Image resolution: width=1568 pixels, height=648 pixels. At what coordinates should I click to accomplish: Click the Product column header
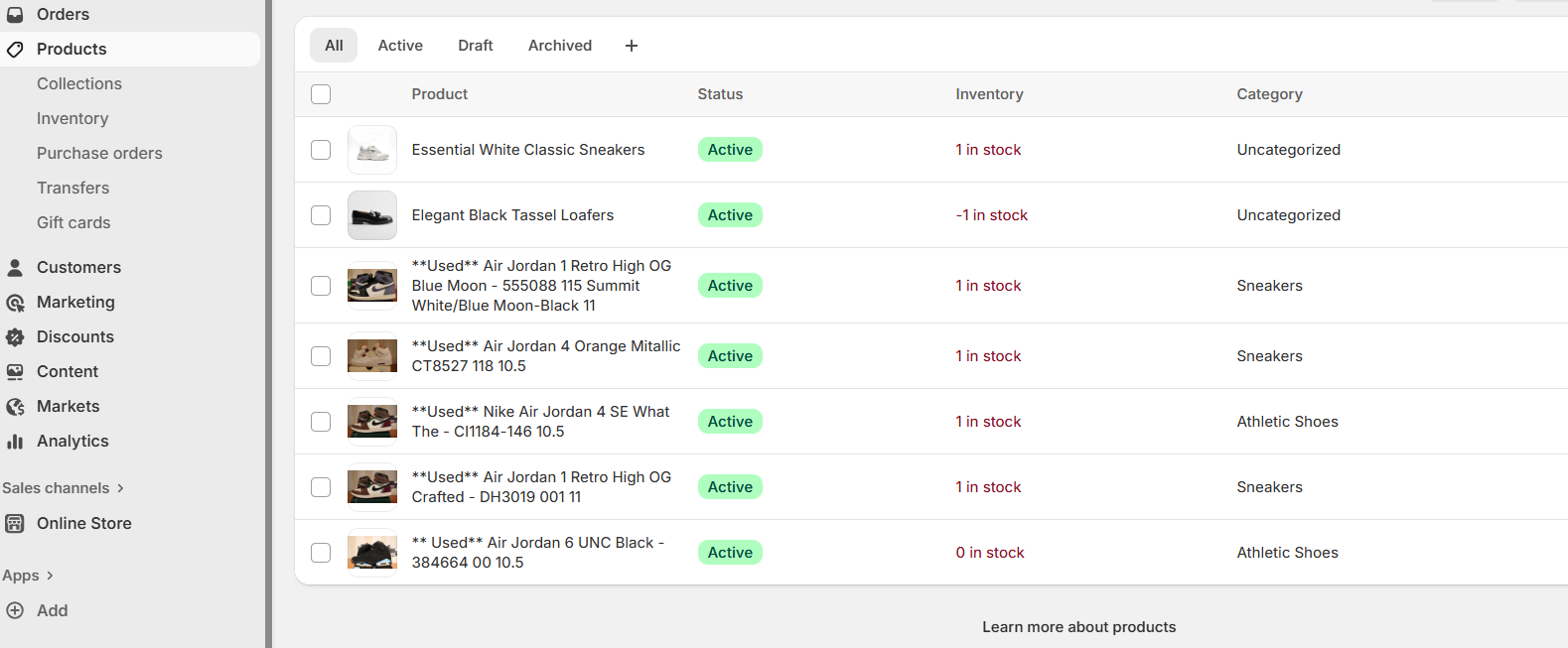(440, 94)
